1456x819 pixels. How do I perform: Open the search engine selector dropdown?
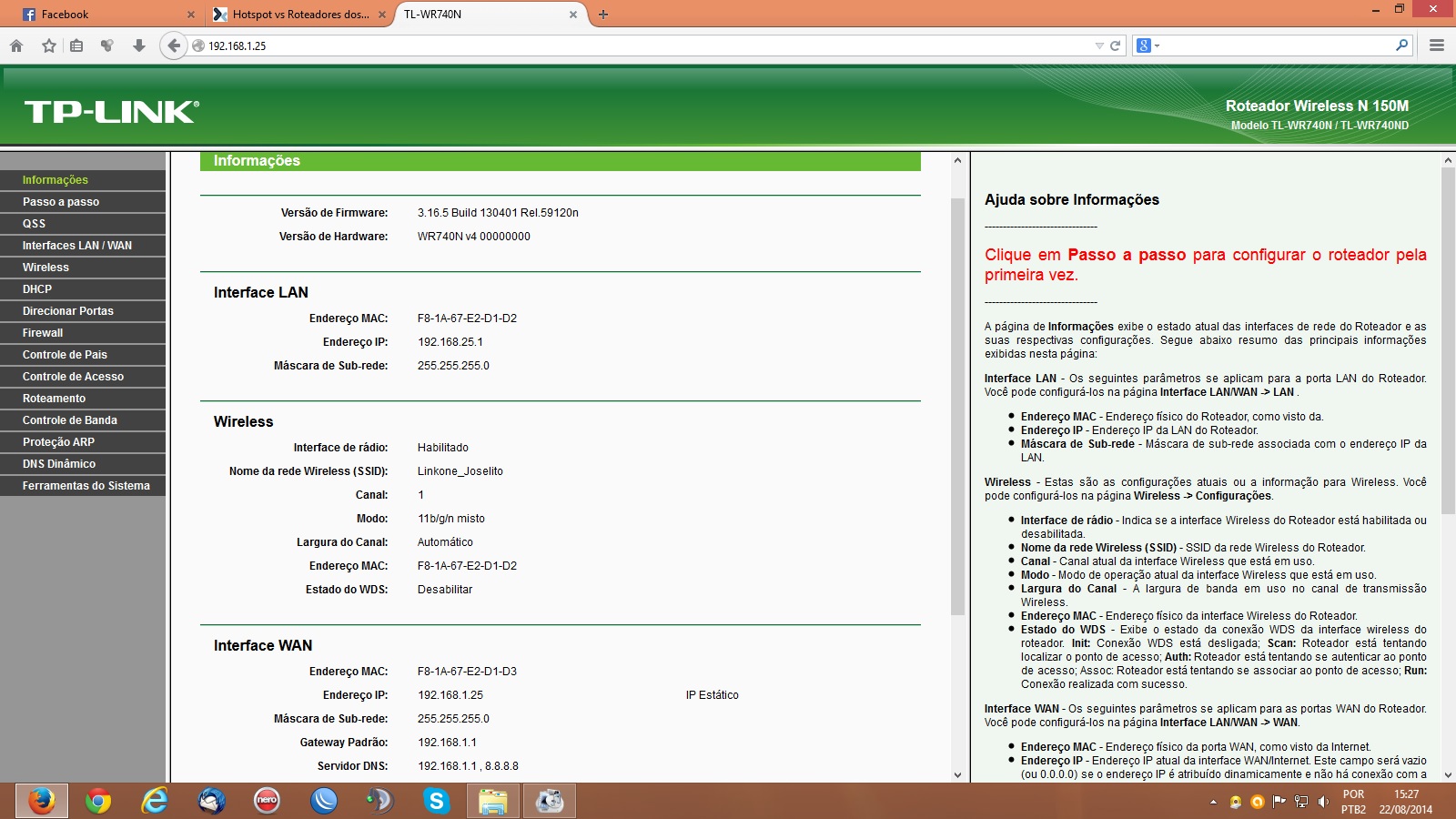[x=1148, y=45]
